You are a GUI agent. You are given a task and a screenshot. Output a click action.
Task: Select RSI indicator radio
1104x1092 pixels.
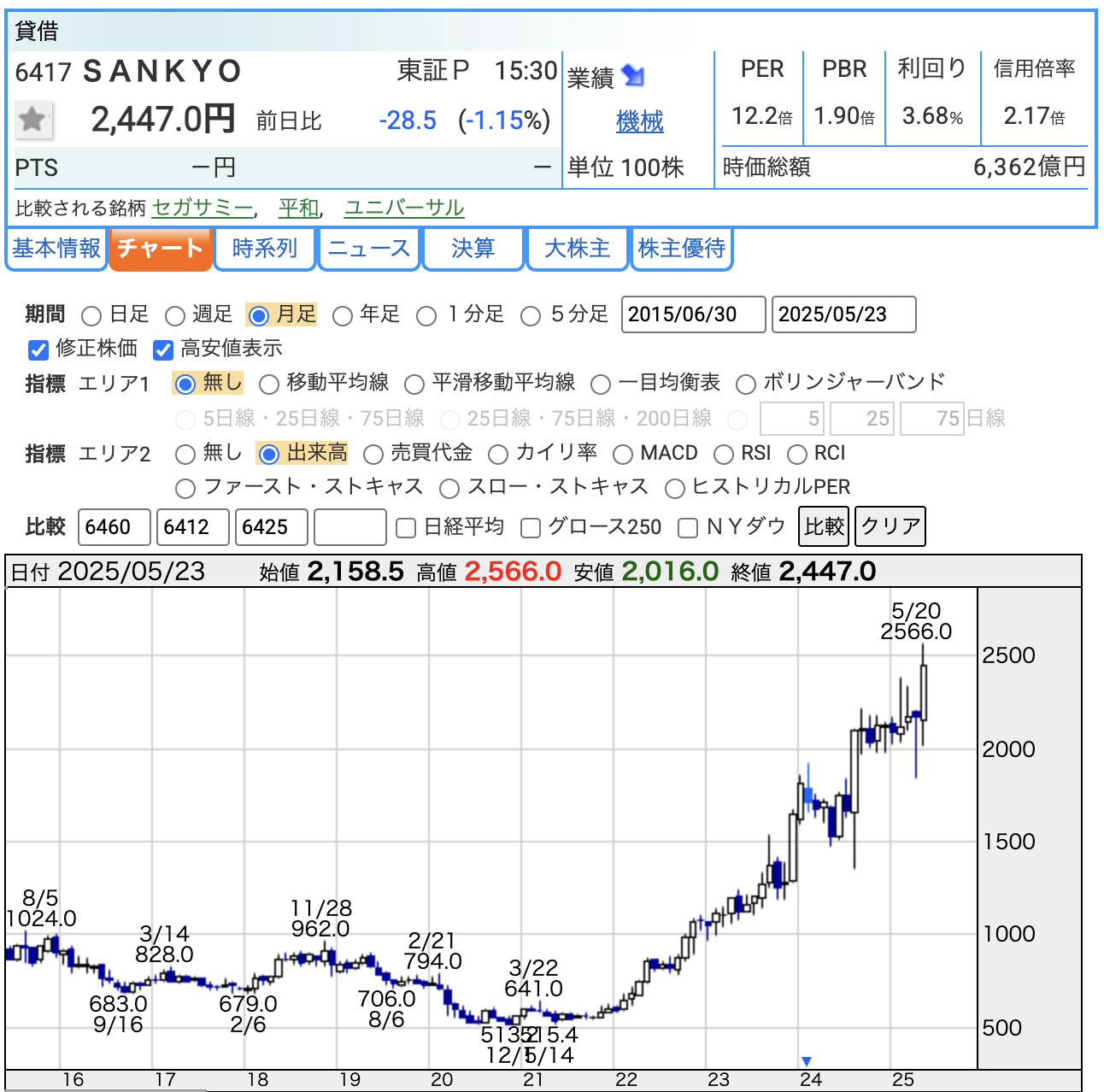[x=724, y=454]
